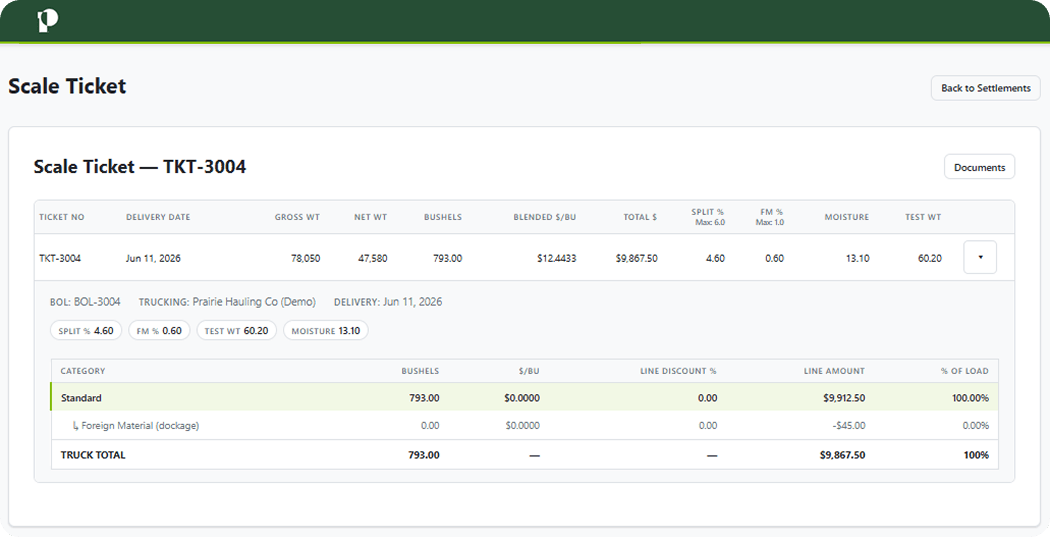This screenshot has height=537, width=1050.
Task: Select ticket row total $9,867.50
Action: point(636,258)
